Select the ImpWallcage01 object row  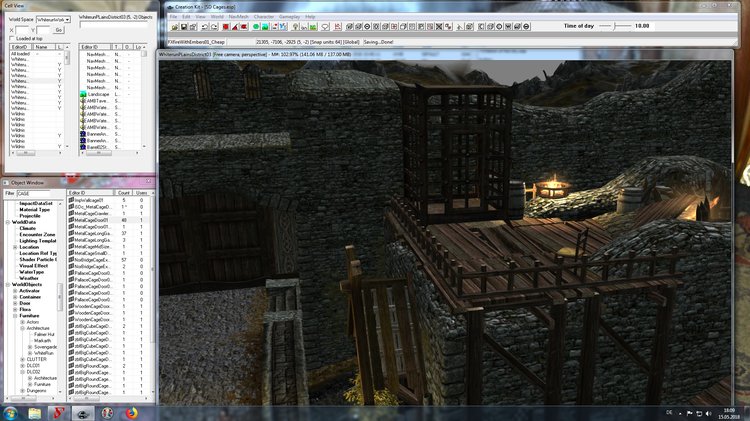point(109,200)
